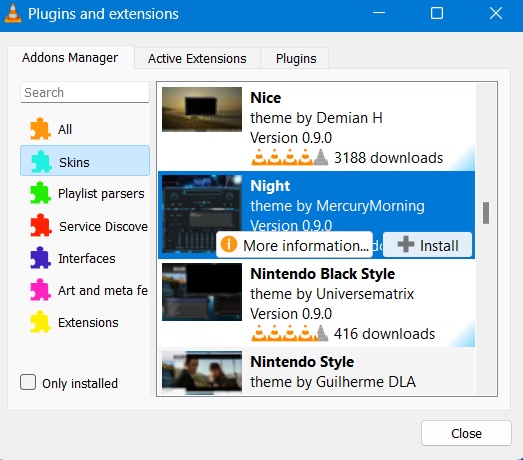Screen dimensions: 523x460
Task: Click the VLC cone icon in title bar
Action: pyautogui.click(x=13, y=13)
